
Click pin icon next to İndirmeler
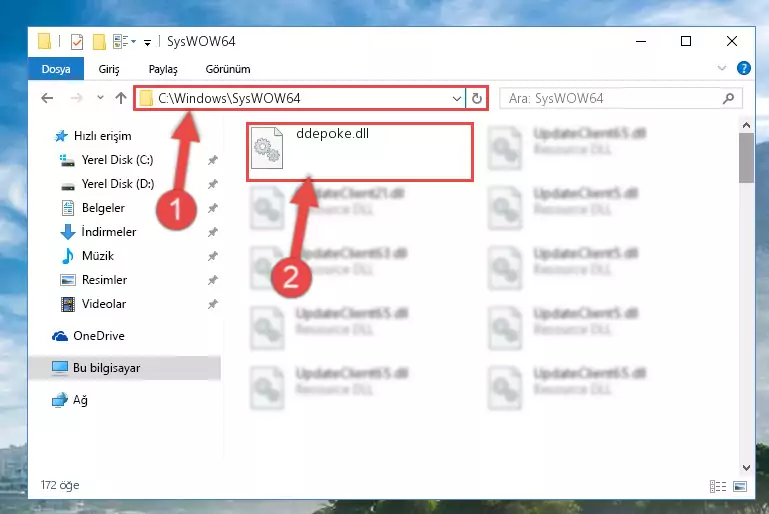coord(212,232)
